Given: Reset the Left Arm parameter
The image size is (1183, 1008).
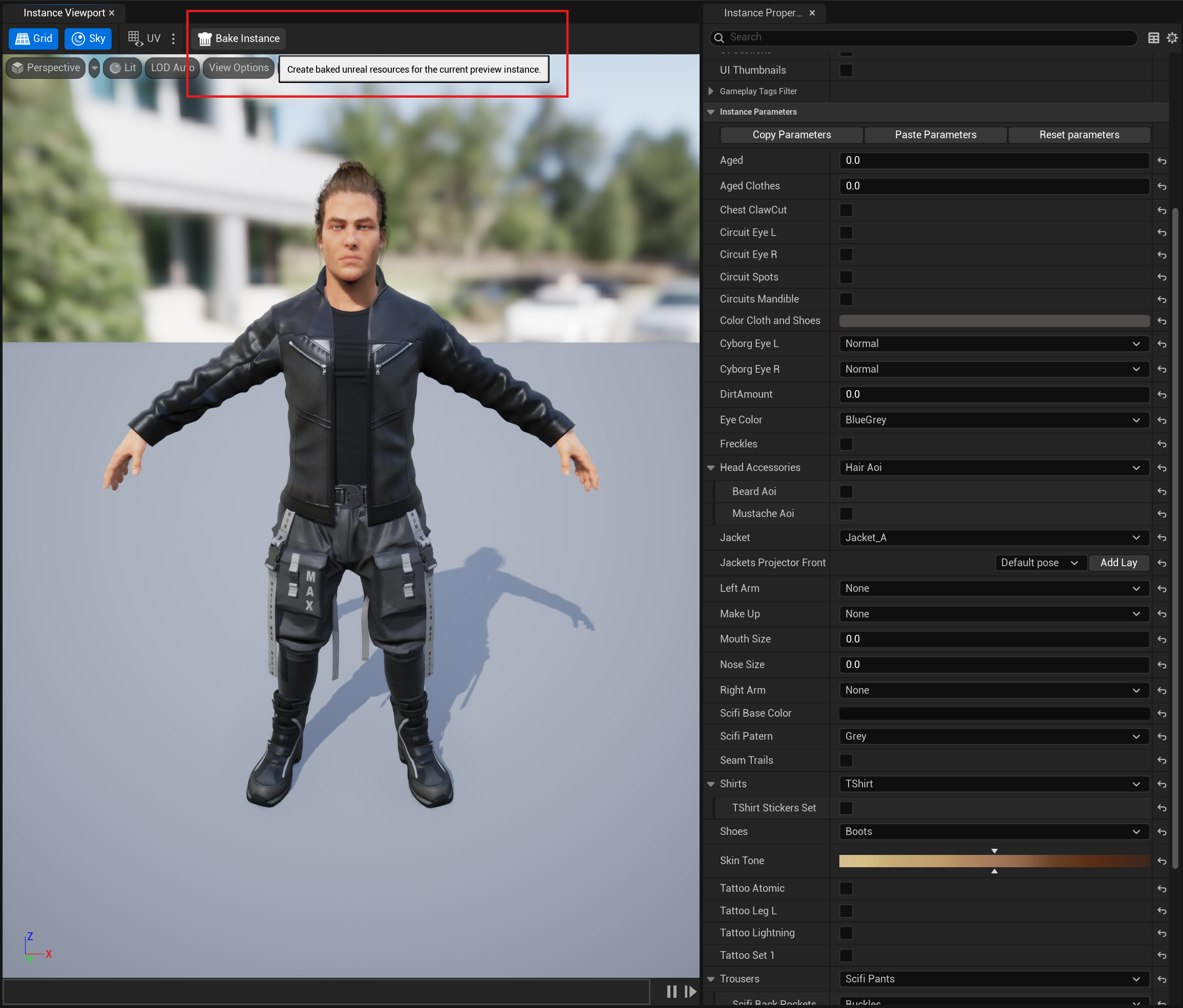Looking at the screenshot, I should 1162,589.
